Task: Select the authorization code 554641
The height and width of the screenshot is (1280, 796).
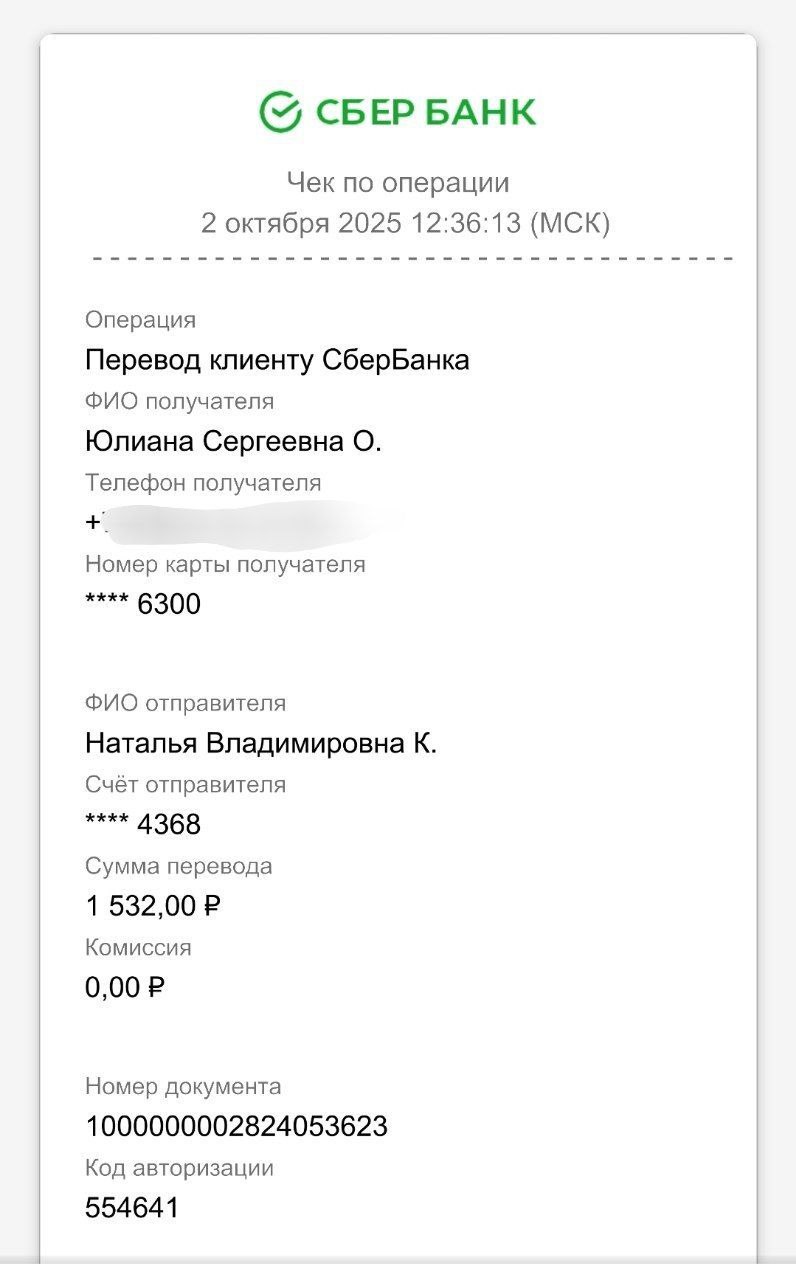Action: click(132, 1208)
